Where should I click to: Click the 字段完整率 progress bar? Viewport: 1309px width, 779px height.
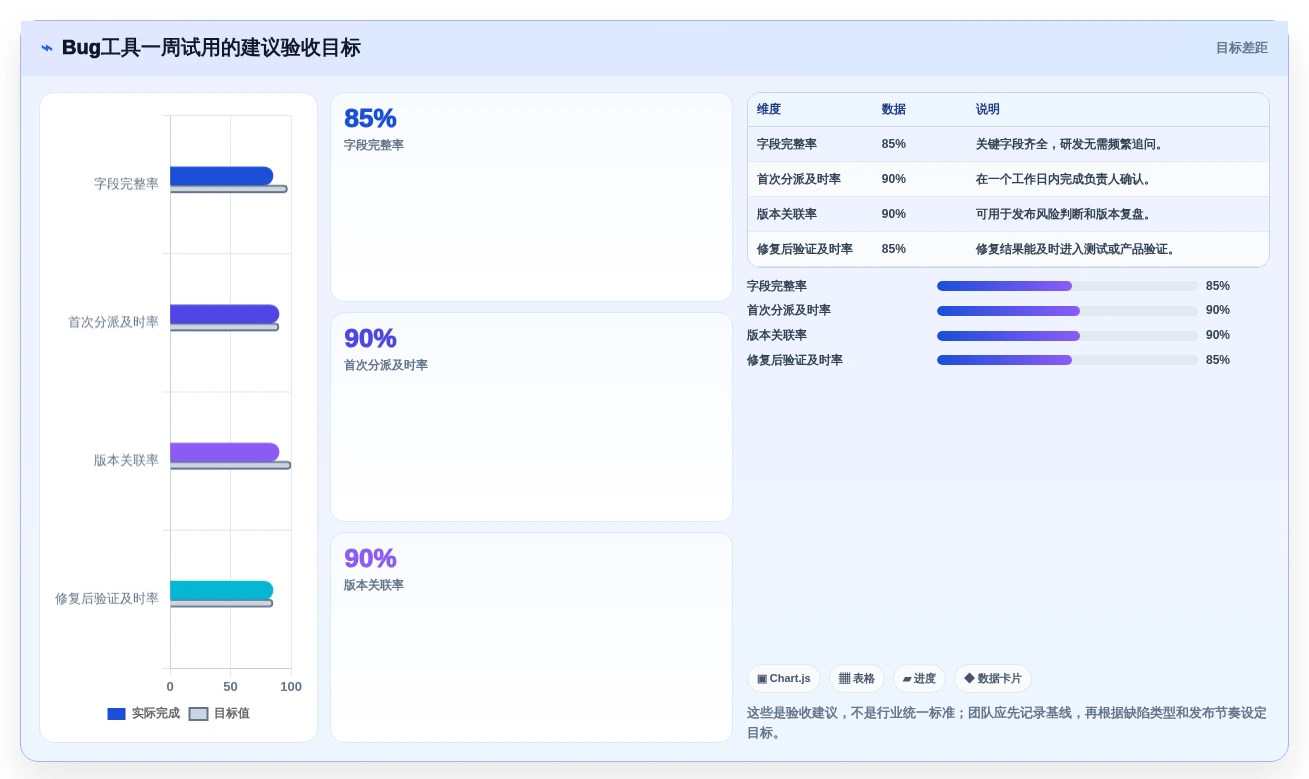(1067, 286)
